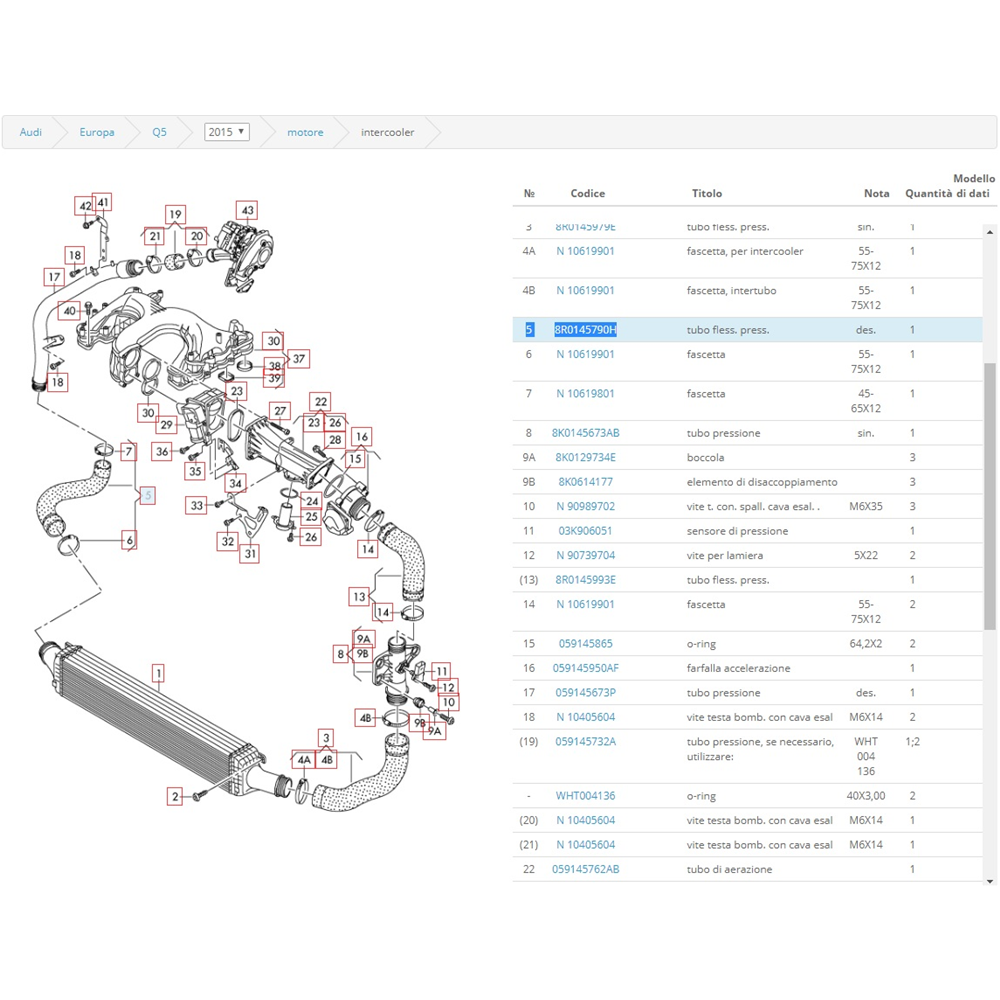Select the WHT004136 o-ring code
Image resolution: width=1000 pixels, height=1000 pixels.
586,796
